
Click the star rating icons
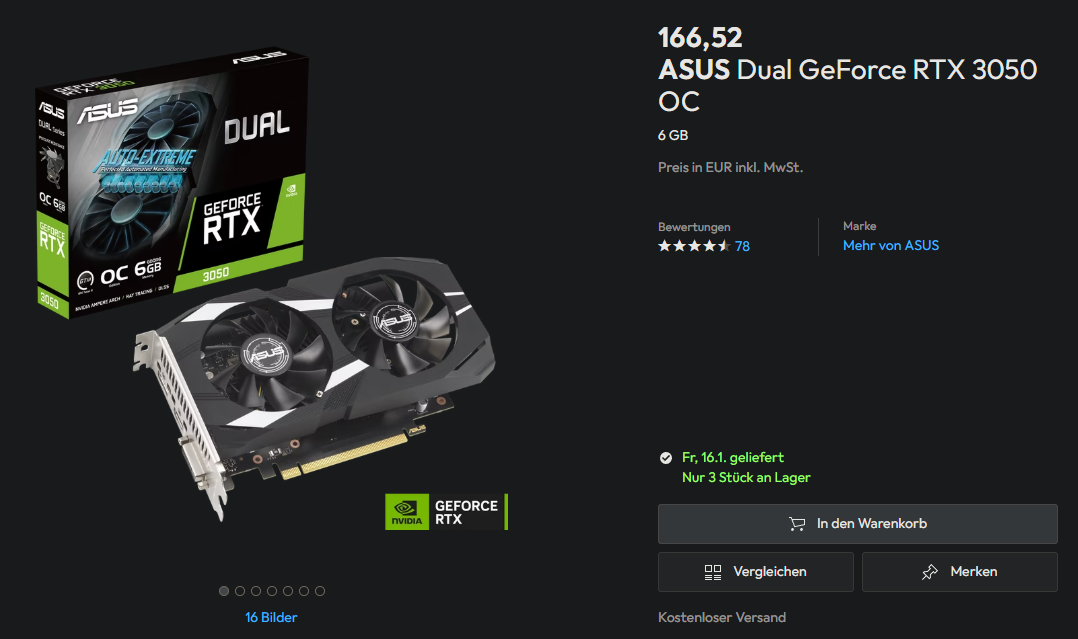(694, 246)
